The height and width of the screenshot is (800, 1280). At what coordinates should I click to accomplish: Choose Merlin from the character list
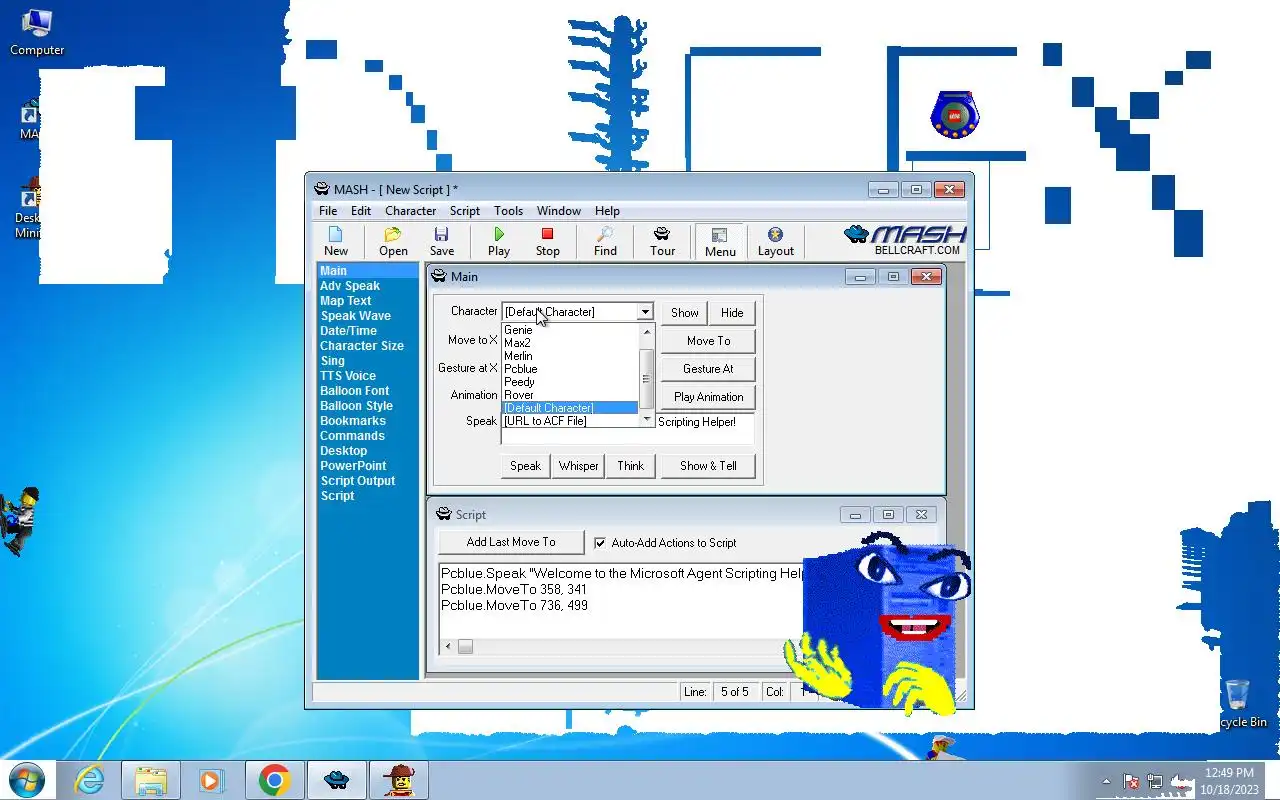pos(569,356)
